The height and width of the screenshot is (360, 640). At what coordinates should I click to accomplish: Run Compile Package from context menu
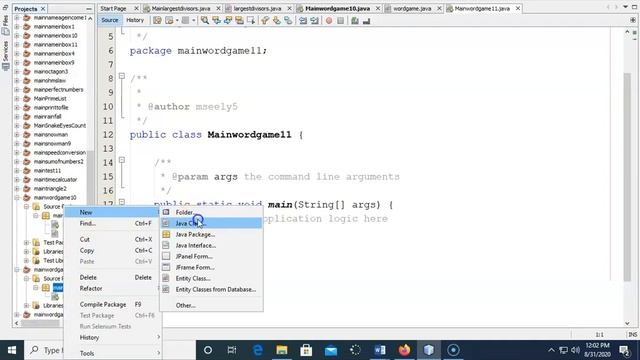(113, 304)
